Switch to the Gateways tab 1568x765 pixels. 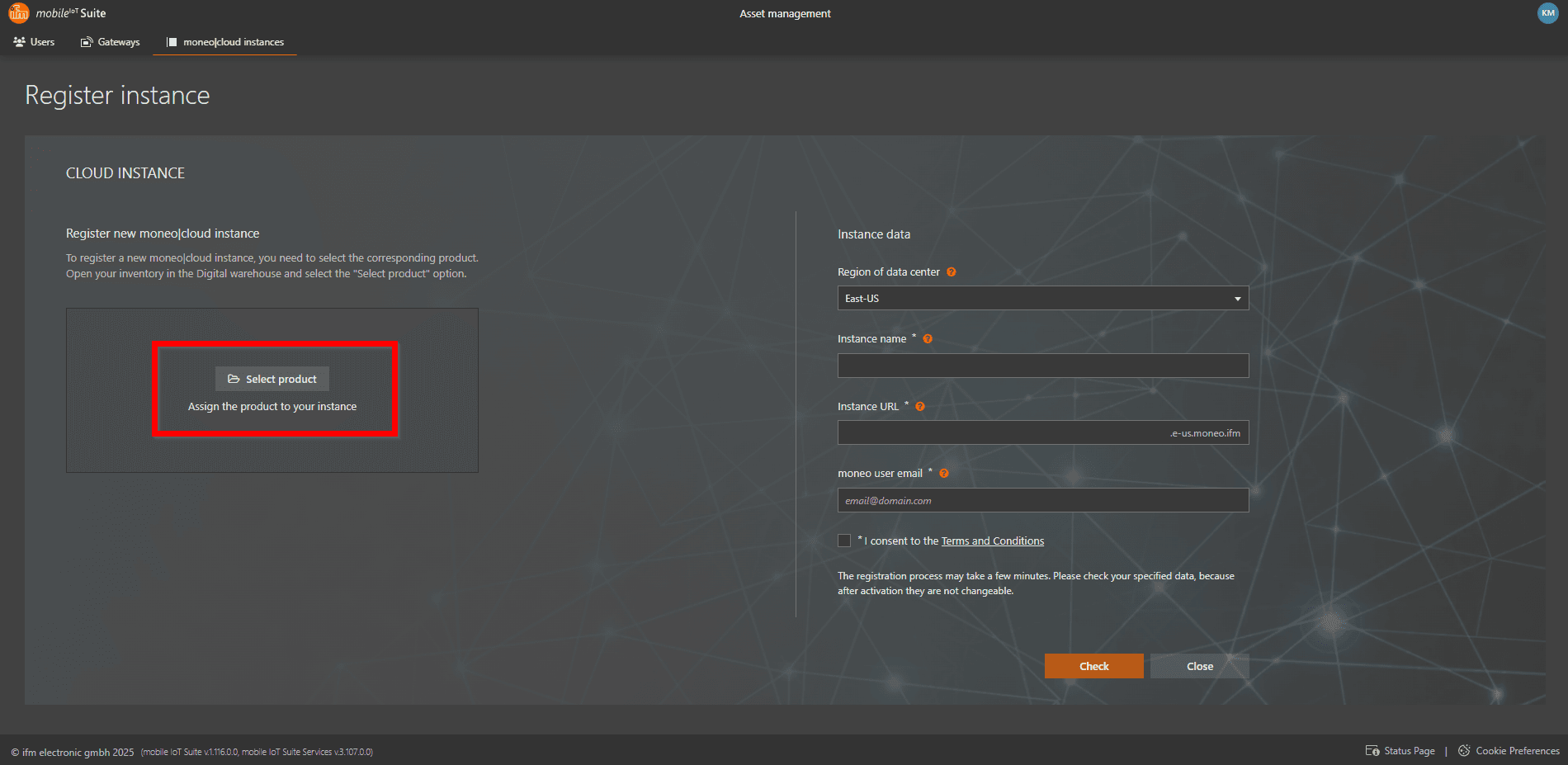coord(110,42)
